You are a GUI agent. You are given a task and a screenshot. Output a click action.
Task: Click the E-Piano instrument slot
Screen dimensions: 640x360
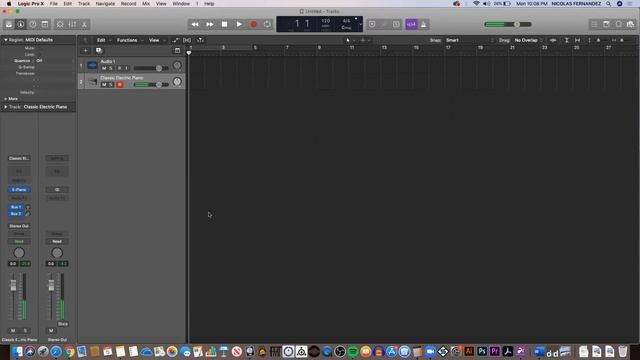(x=19, y=190)
